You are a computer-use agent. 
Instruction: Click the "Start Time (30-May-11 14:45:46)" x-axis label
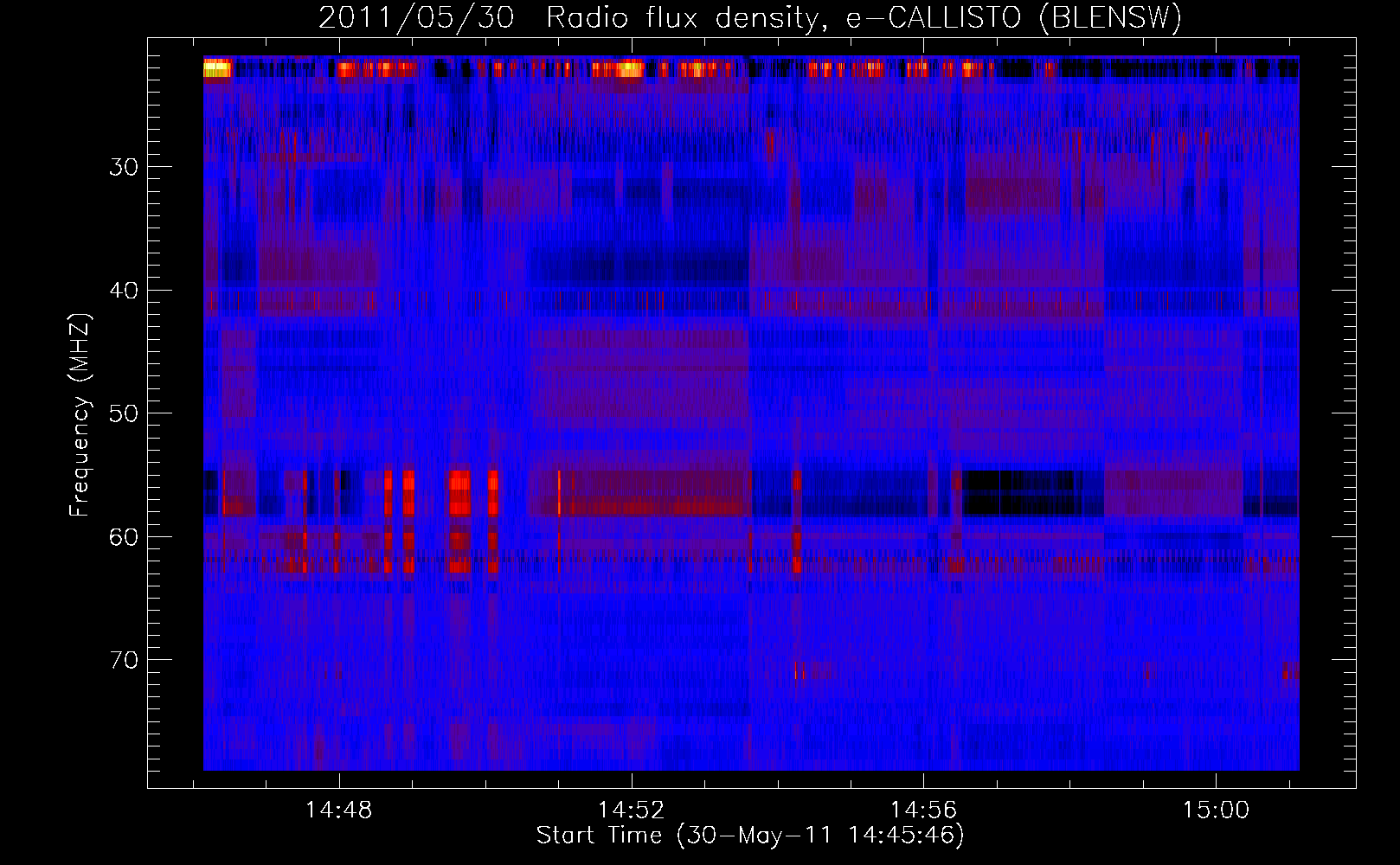750,836
